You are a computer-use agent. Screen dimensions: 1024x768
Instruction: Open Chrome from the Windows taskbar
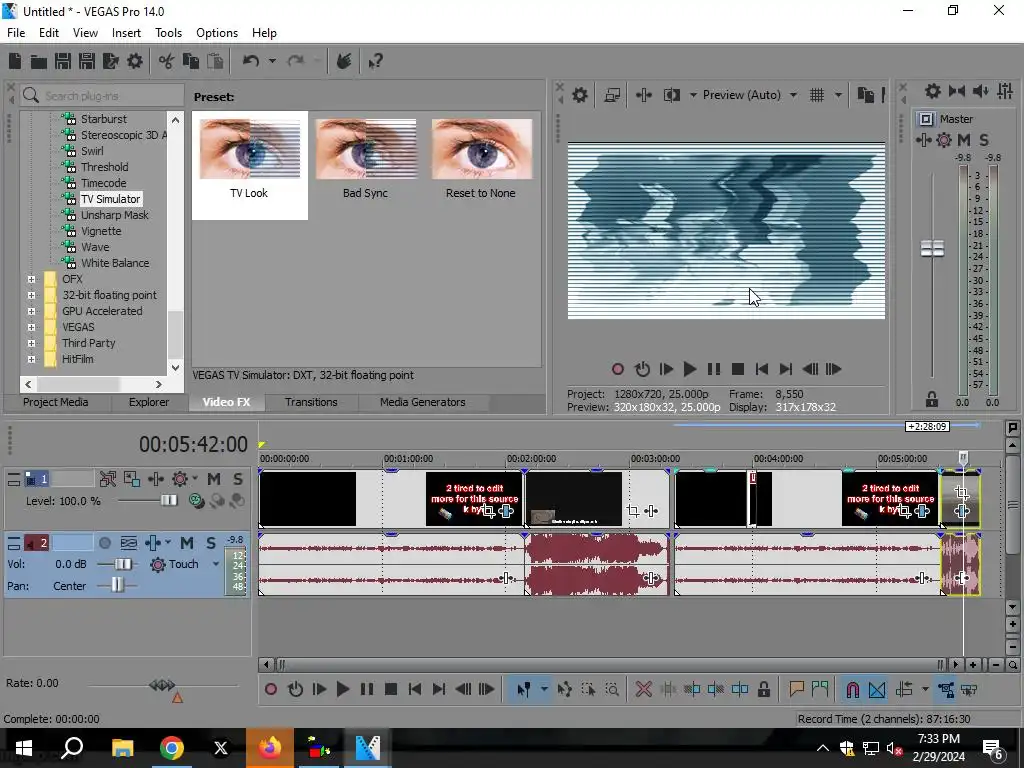coord(172,748)
